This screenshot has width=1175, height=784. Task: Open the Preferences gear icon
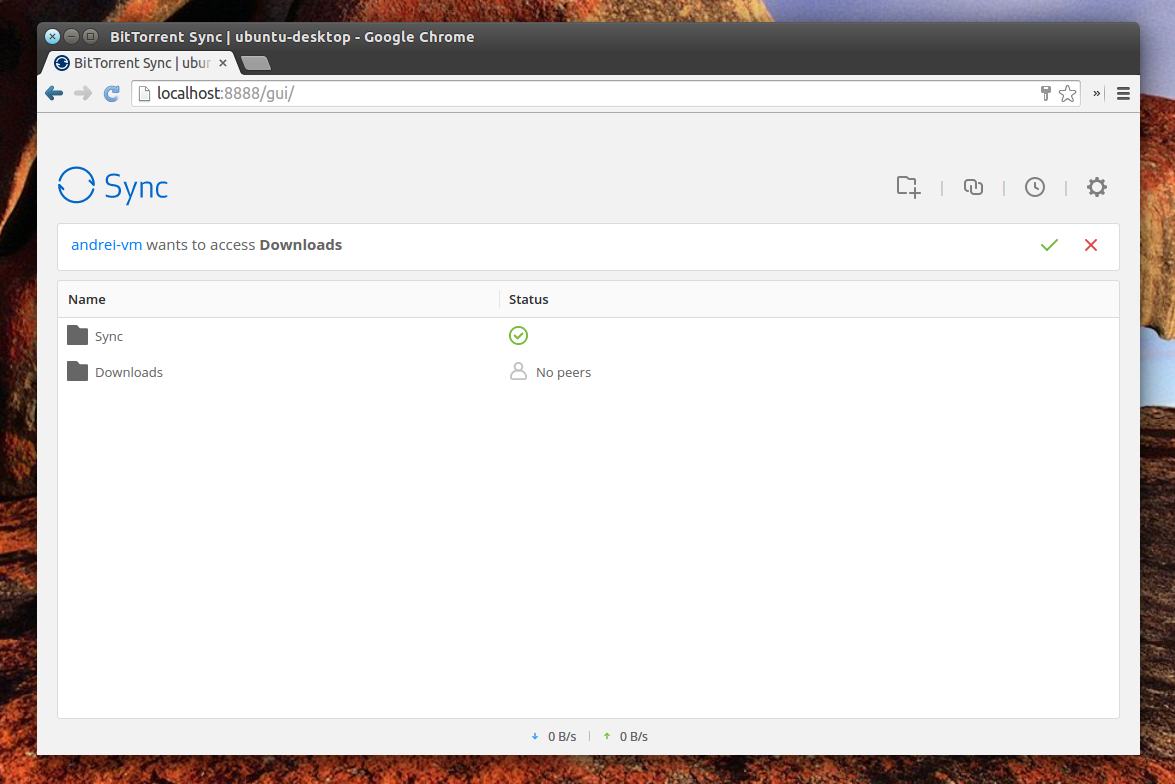click(x=1097, y=187)
